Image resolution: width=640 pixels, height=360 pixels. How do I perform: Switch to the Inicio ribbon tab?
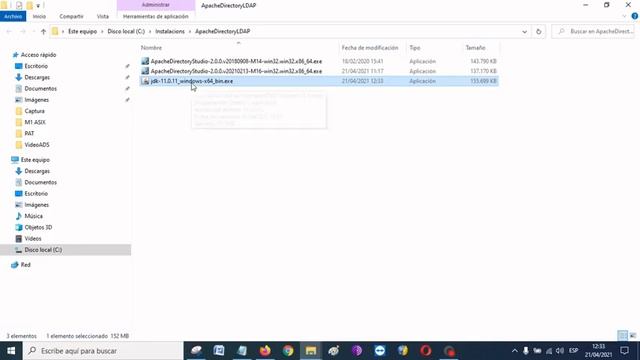pyautogui.click(x=39, y=16)
